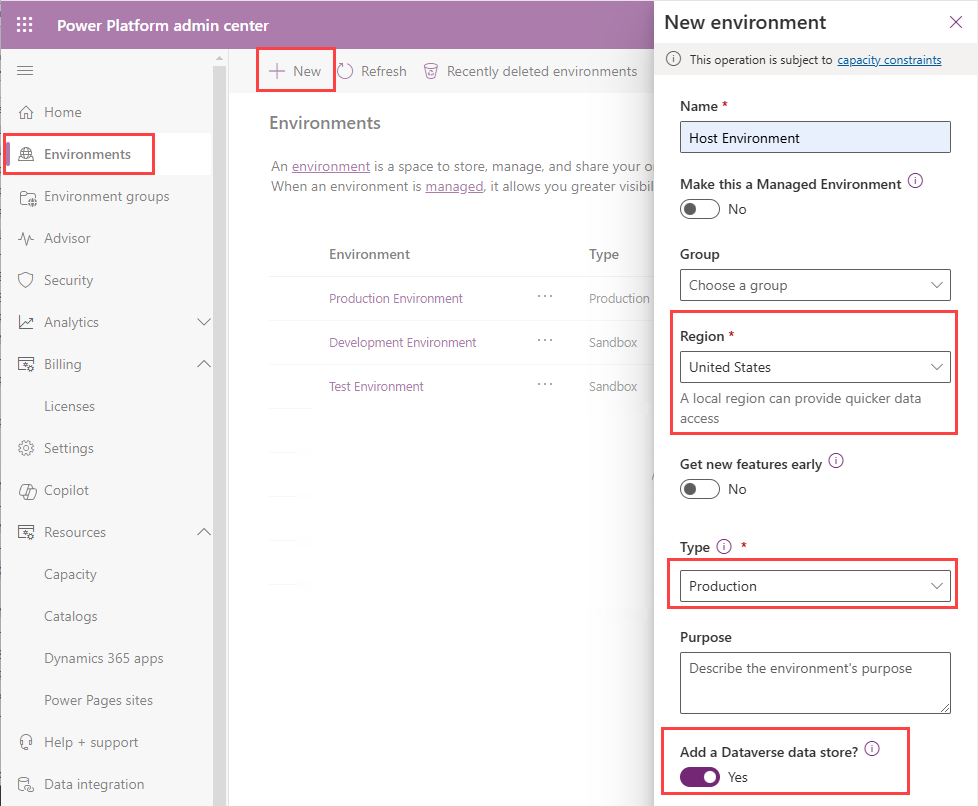
Task: Open the app launcher waffle icon
Action: [24, 25]
